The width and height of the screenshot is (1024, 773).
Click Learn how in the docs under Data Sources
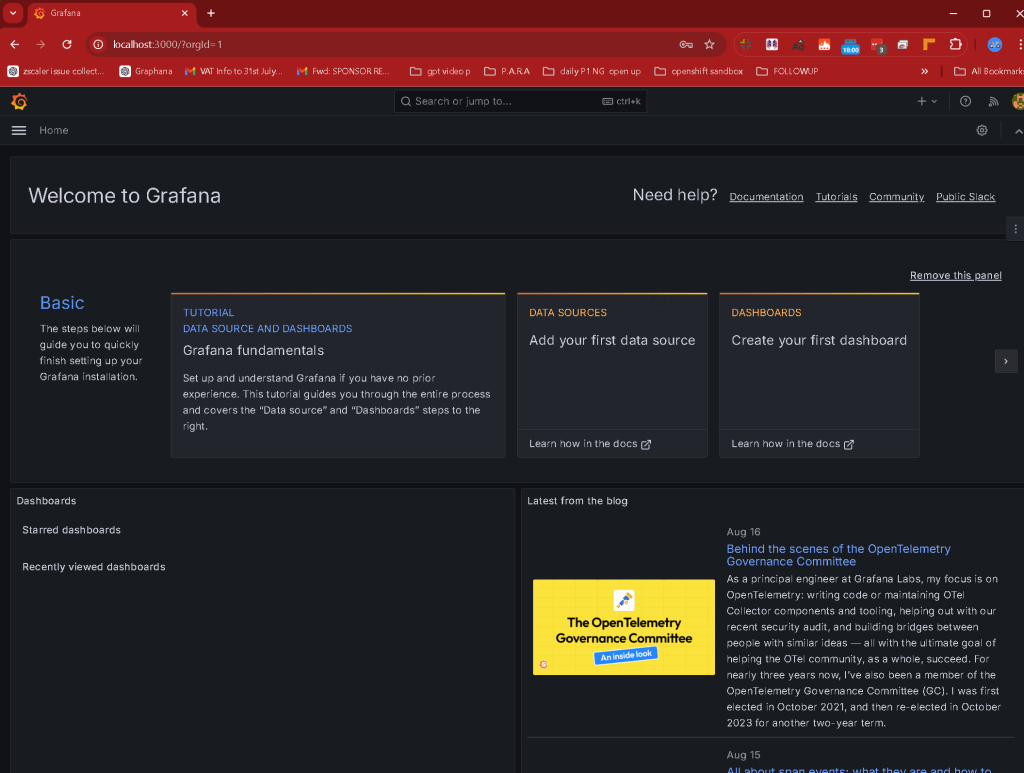[590, 444]
